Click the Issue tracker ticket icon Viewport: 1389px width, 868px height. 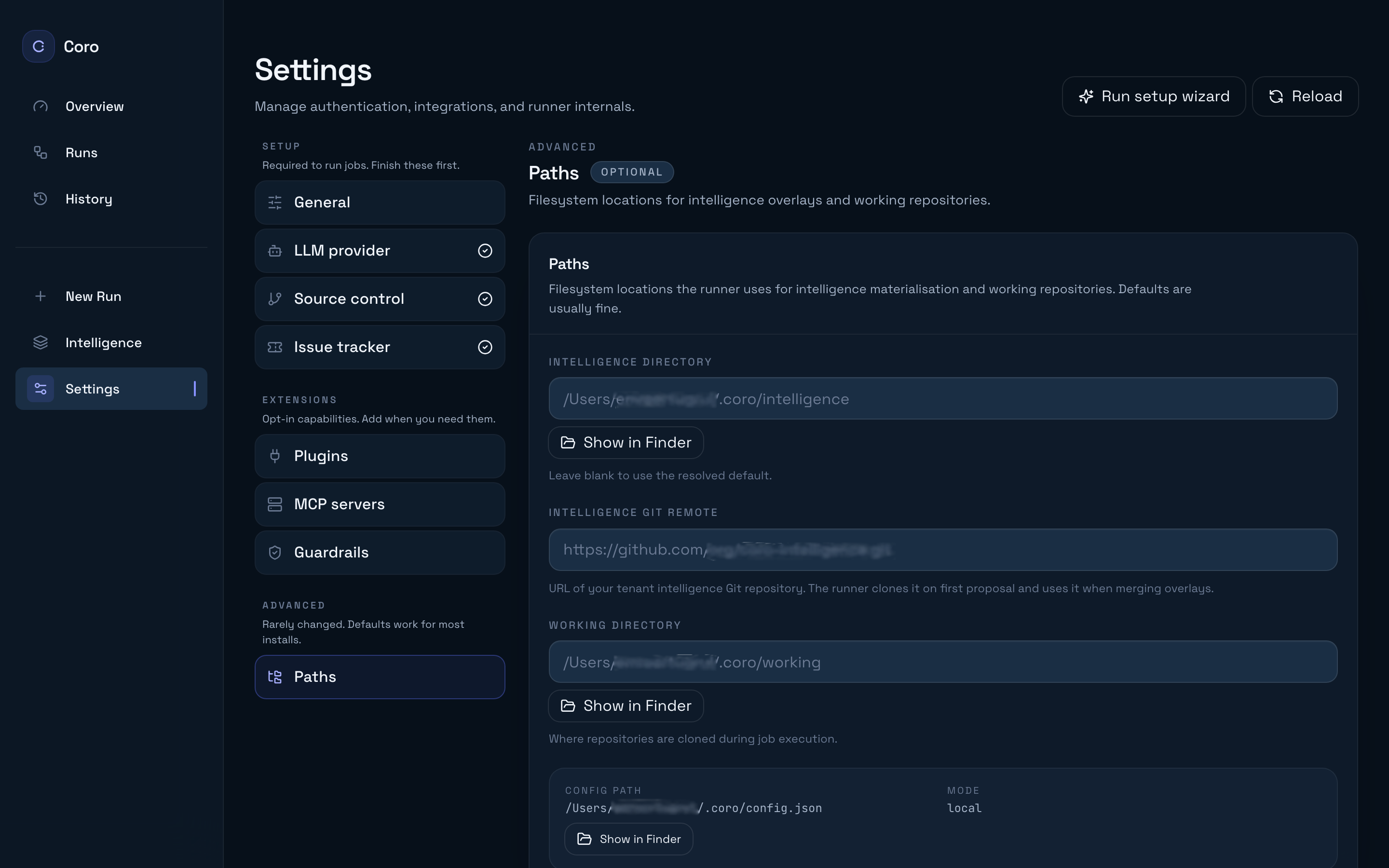coord(275,347)
